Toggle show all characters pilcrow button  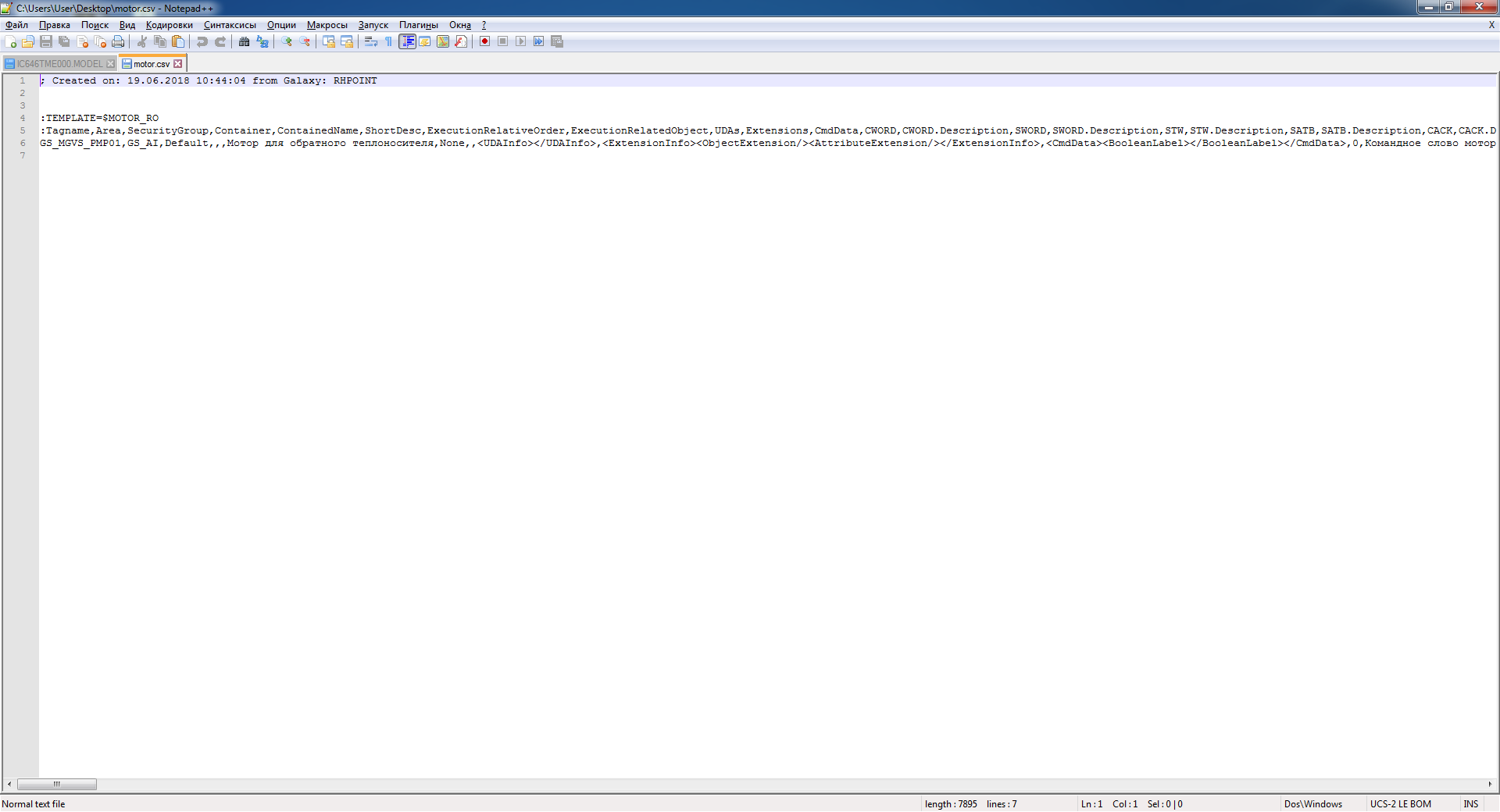click(388, 41)
